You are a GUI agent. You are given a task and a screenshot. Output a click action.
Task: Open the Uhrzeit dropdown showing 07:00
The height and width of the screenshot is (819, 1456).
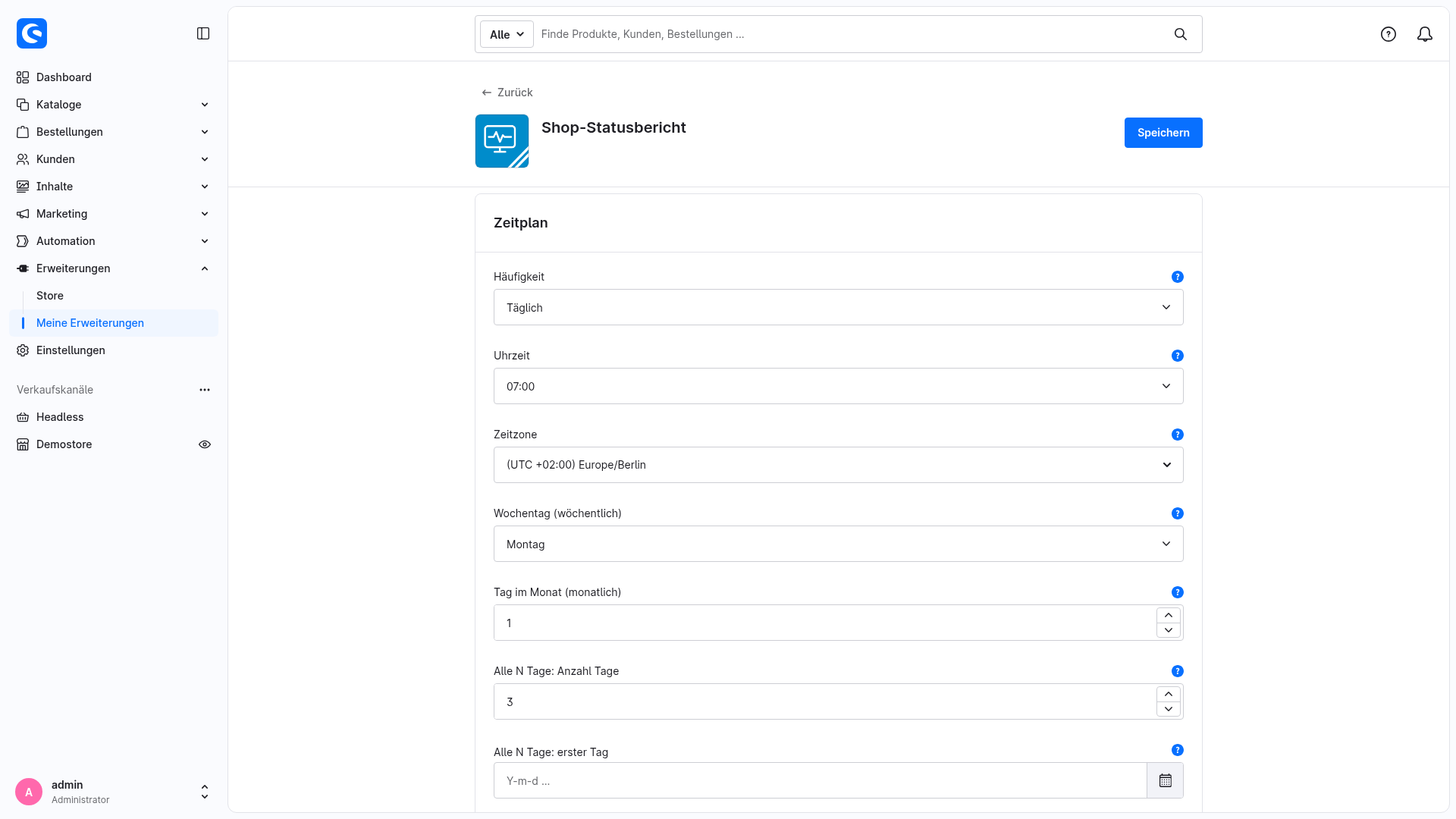pyautogui.click(x=839, y=386)
